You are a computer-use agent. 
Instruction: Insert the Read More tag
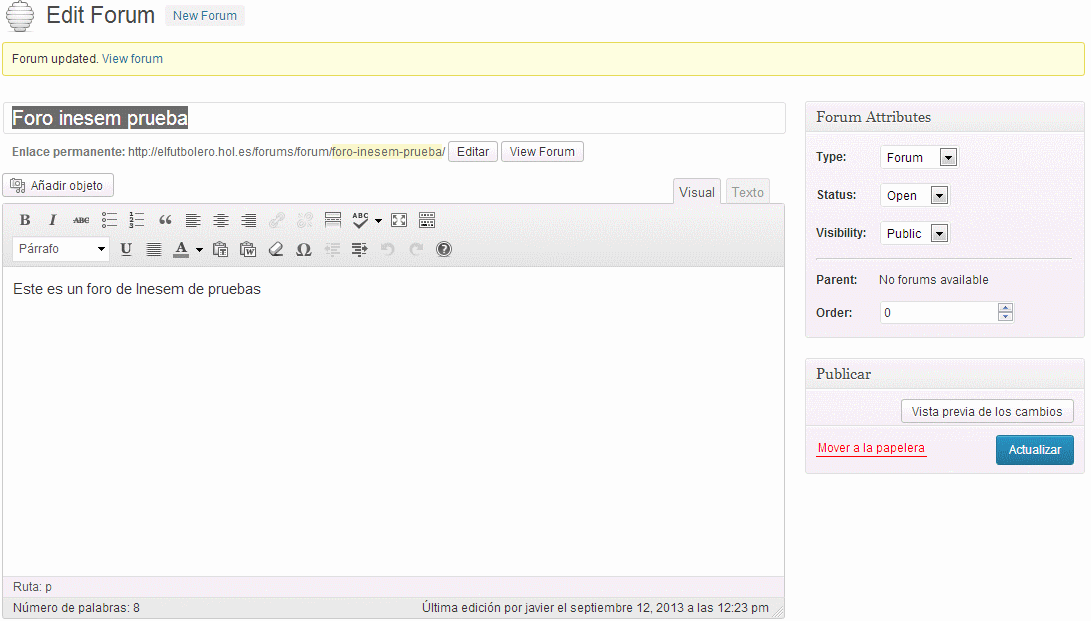pos(333,220)
